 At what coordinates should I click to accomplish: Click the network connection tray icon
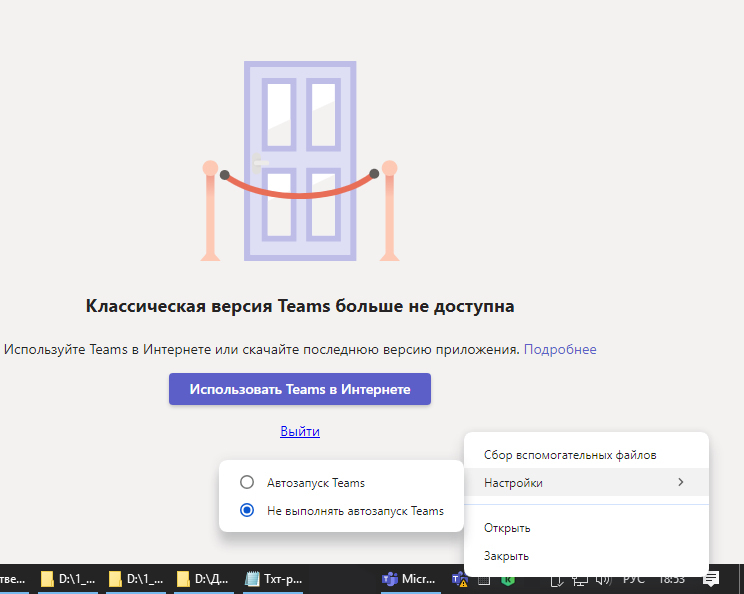click(580, 578)
